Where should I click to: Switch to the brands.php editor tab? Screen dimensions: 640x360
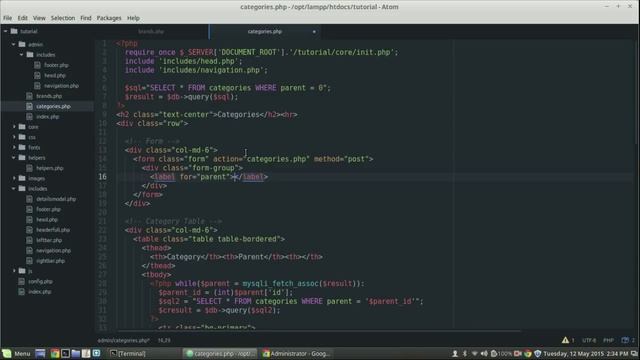pyautogui.click(x=151, y=31)
